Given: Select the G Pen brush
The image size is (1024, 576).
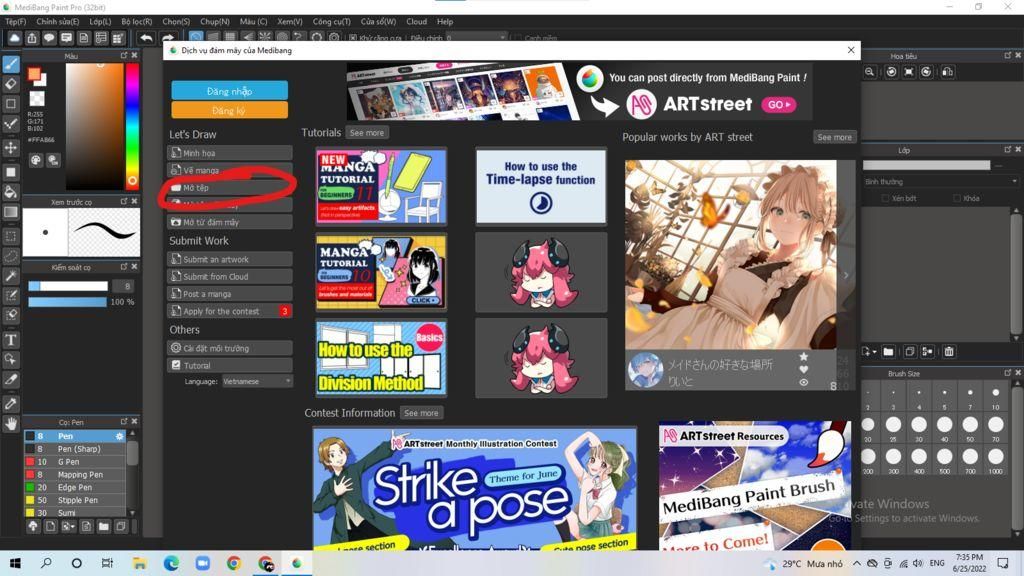Looking at the screenshot, I should 75,462.
